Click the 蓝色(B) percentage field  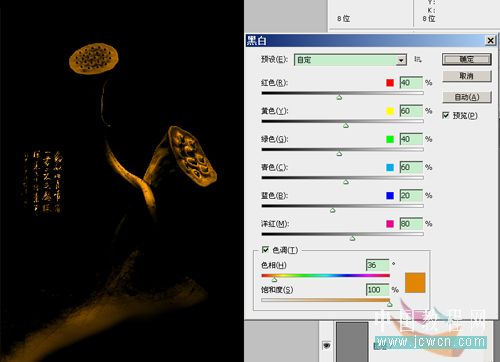(411, 195)
